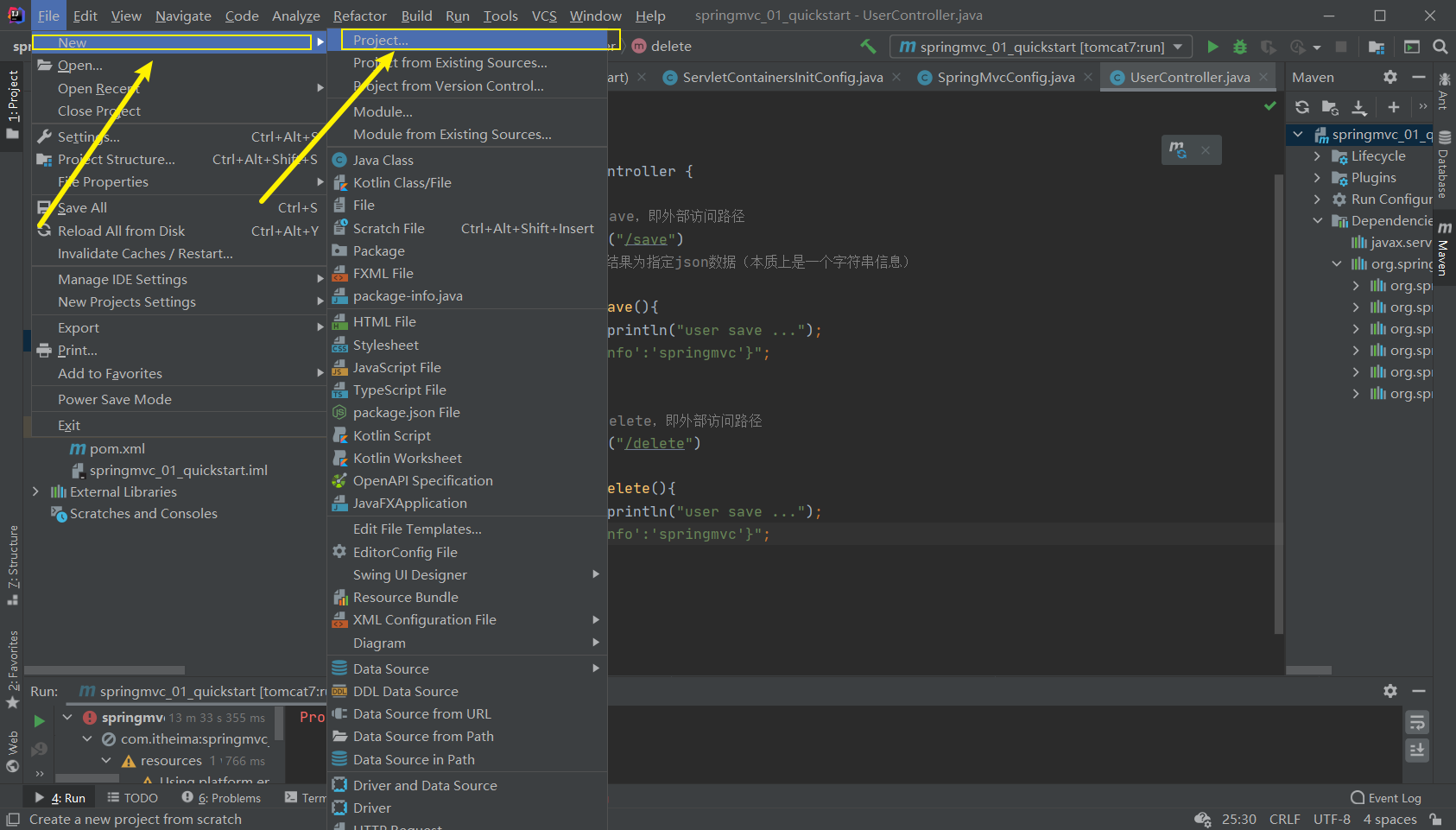Expand External Libraries in project tree
1456x830 pixels.
coord(35,491)
